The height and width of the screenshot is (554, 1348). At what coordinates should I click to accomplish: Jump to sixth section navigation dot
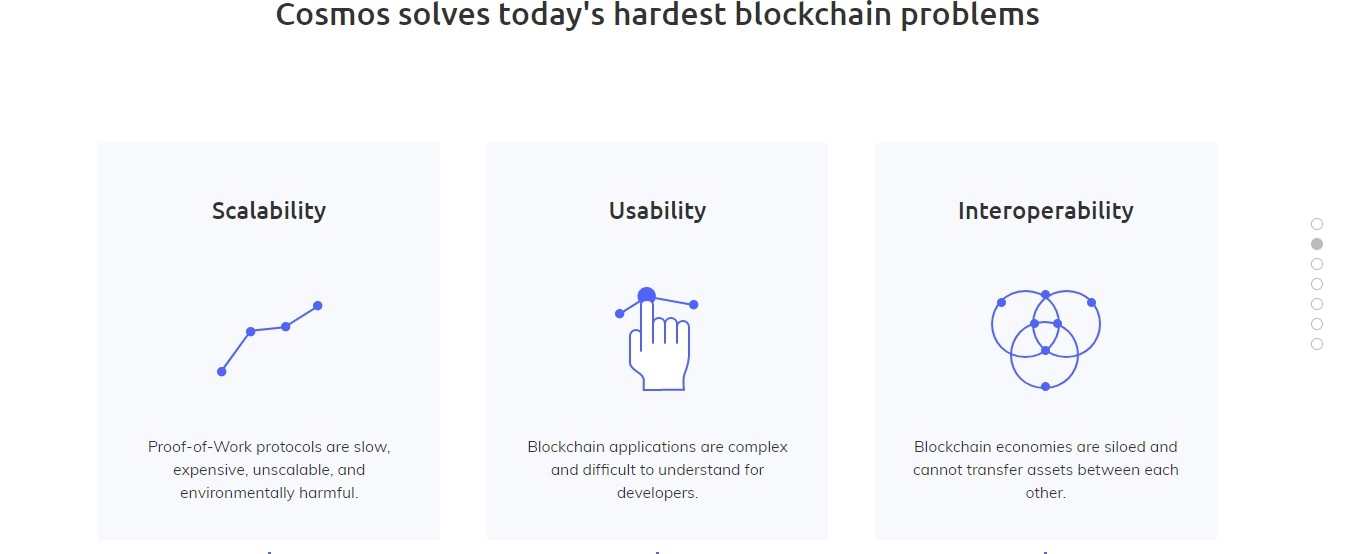click(x=1316, y=324)
